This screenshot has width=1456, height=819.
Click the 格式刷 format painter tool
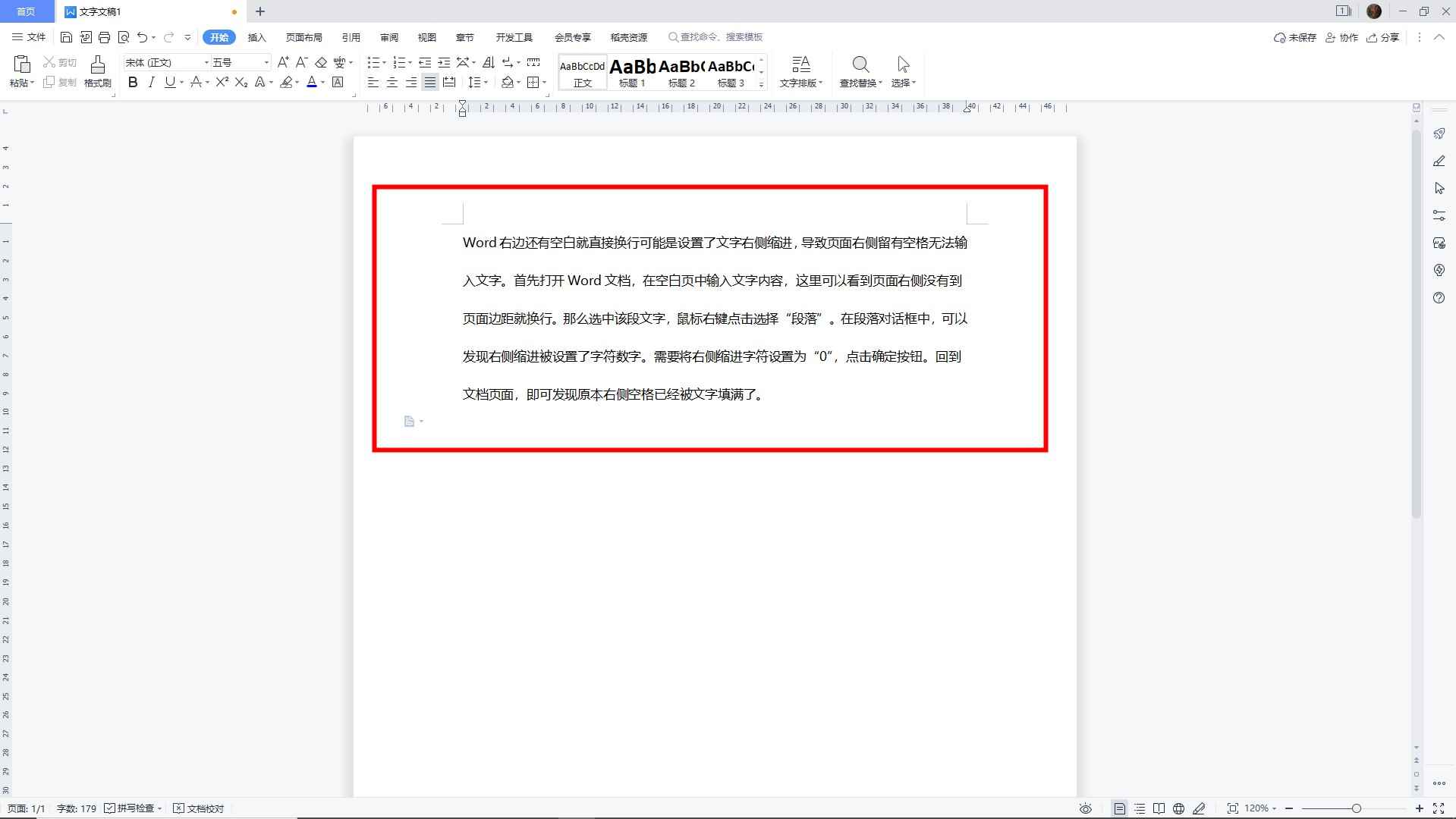[x=96, y=72]
